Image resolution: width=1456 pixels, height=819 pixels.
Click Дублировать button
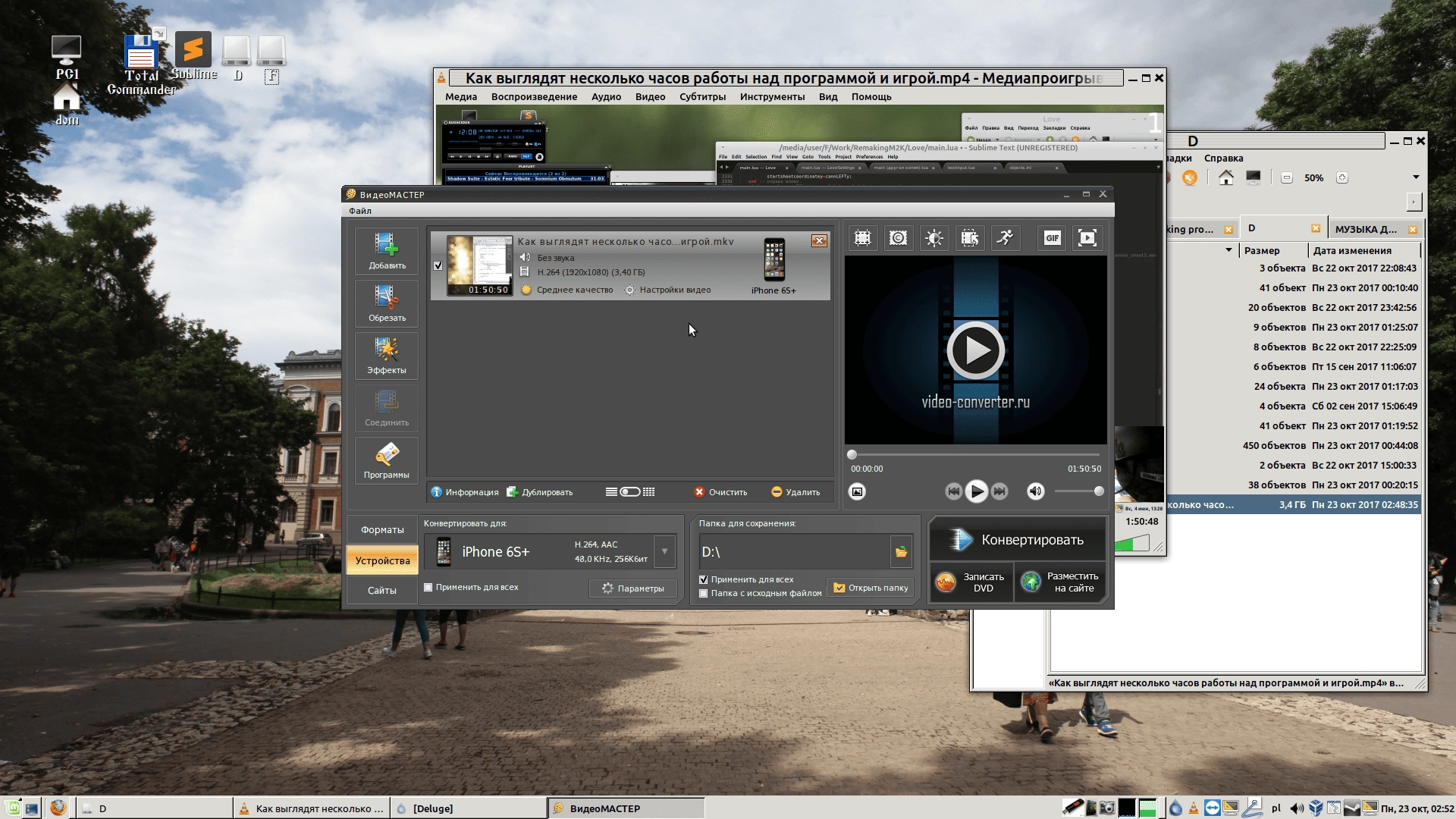coord(540,492)
